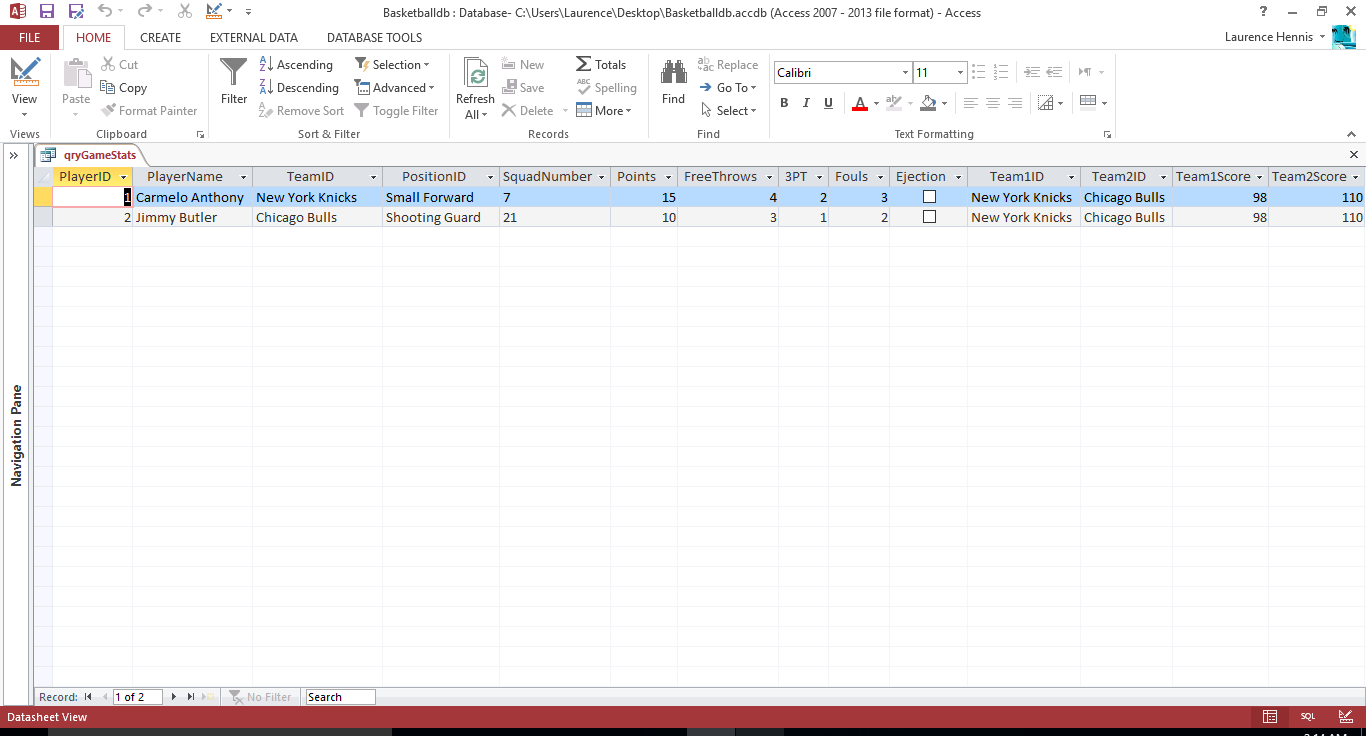Click the Carmelo Anthony name cell
Viewport: 1366px width, 736px height.
click(x=192, y=197)
